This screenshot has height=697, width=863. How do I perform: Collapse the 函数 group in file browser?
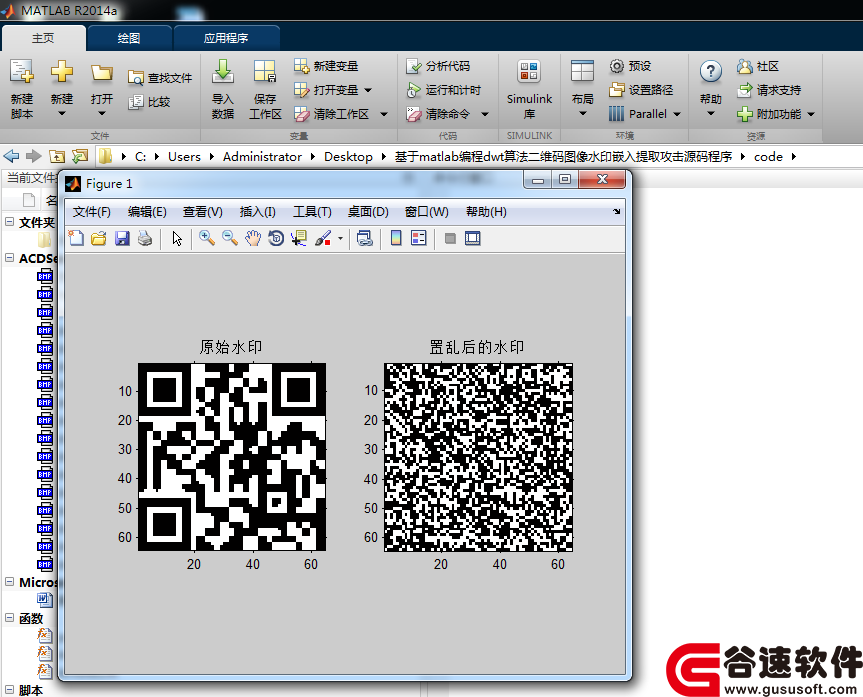point(9,618)
